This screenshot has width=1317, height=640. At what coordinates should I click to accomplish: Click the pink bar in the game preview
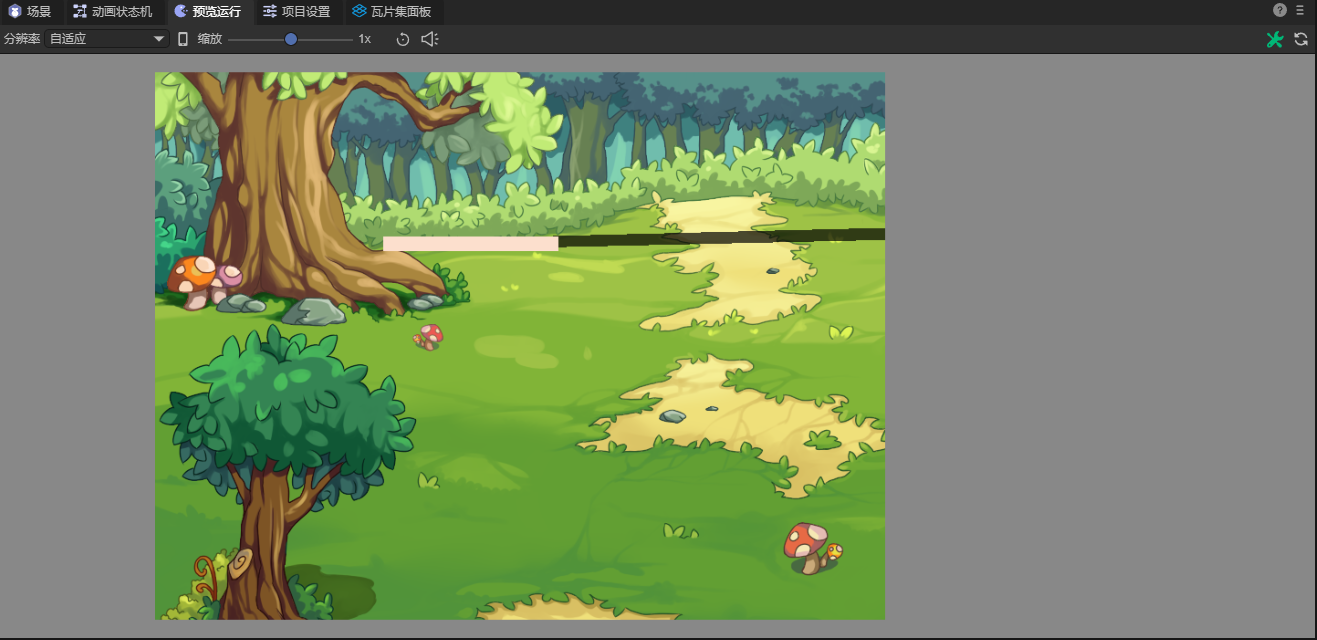point(470,243)
